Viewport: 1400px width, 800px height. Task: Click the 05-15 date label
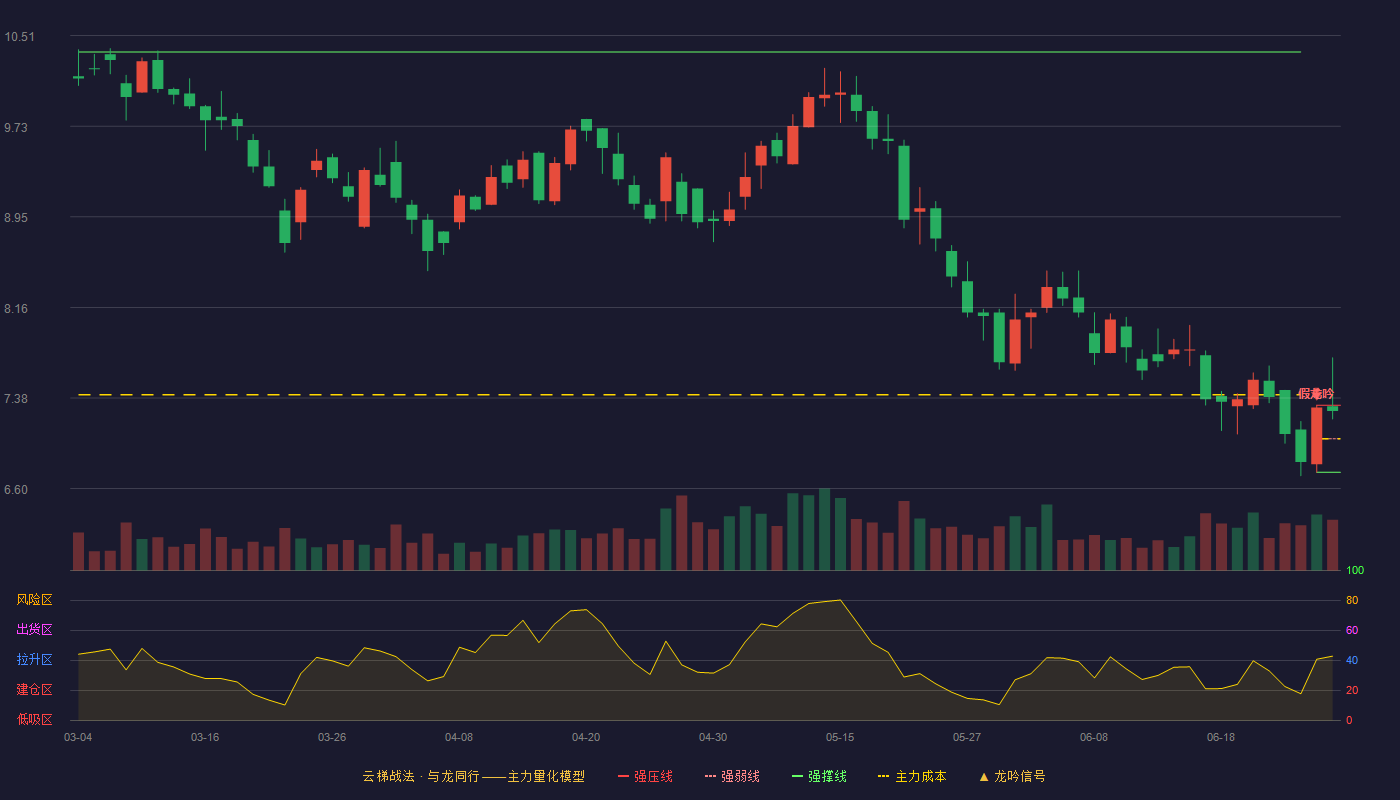click(840, 737)
